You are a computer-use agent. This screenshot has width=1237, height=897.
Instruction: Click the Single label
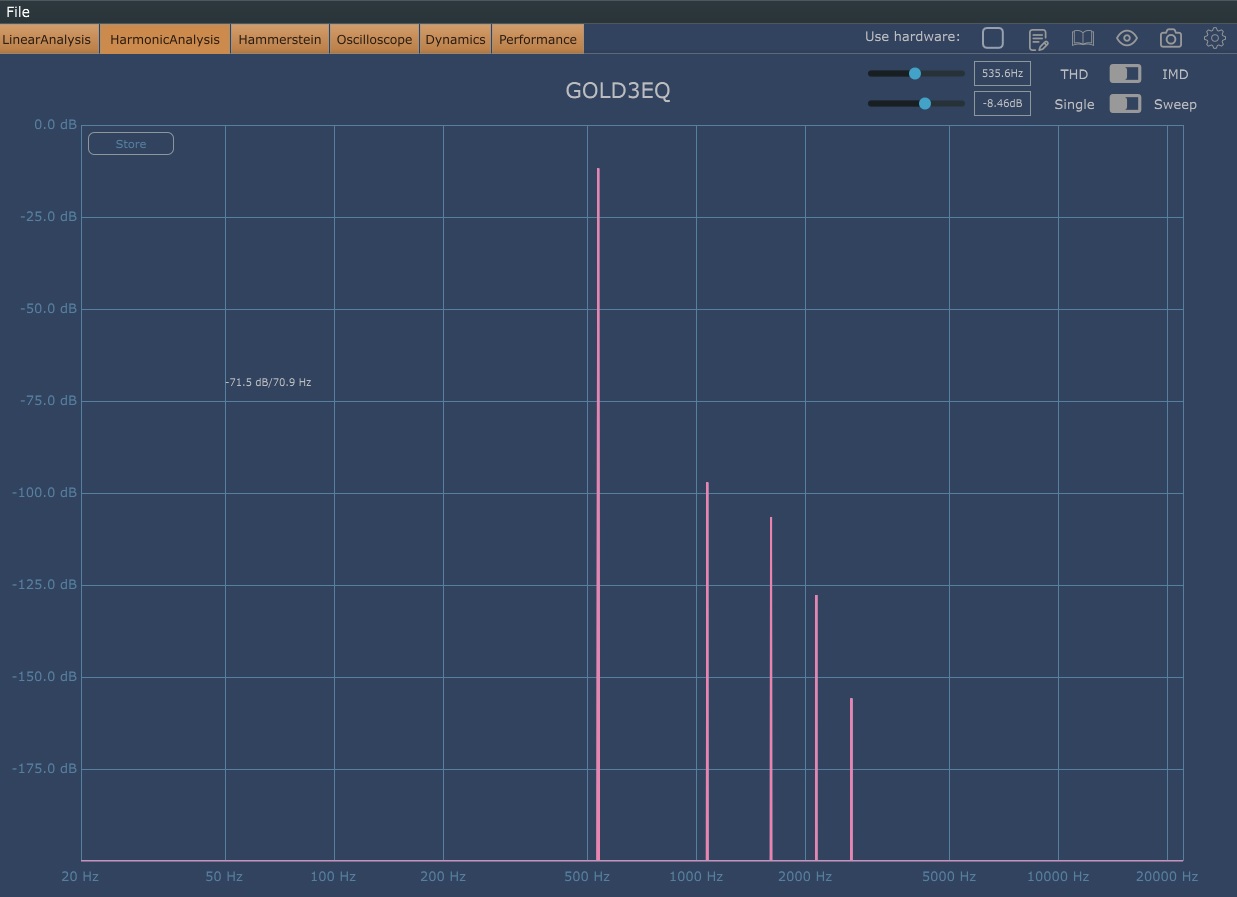[x=1074, y=104]
